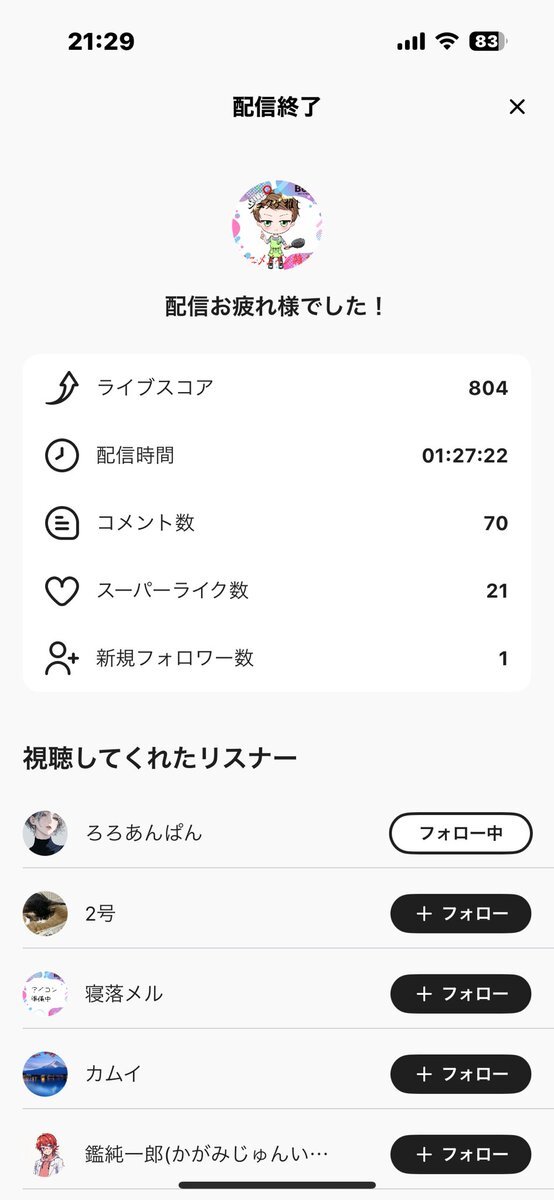Follow the listener 寝落メル
The height and width of the screenshot is (1200, 554).
[460, 994]
